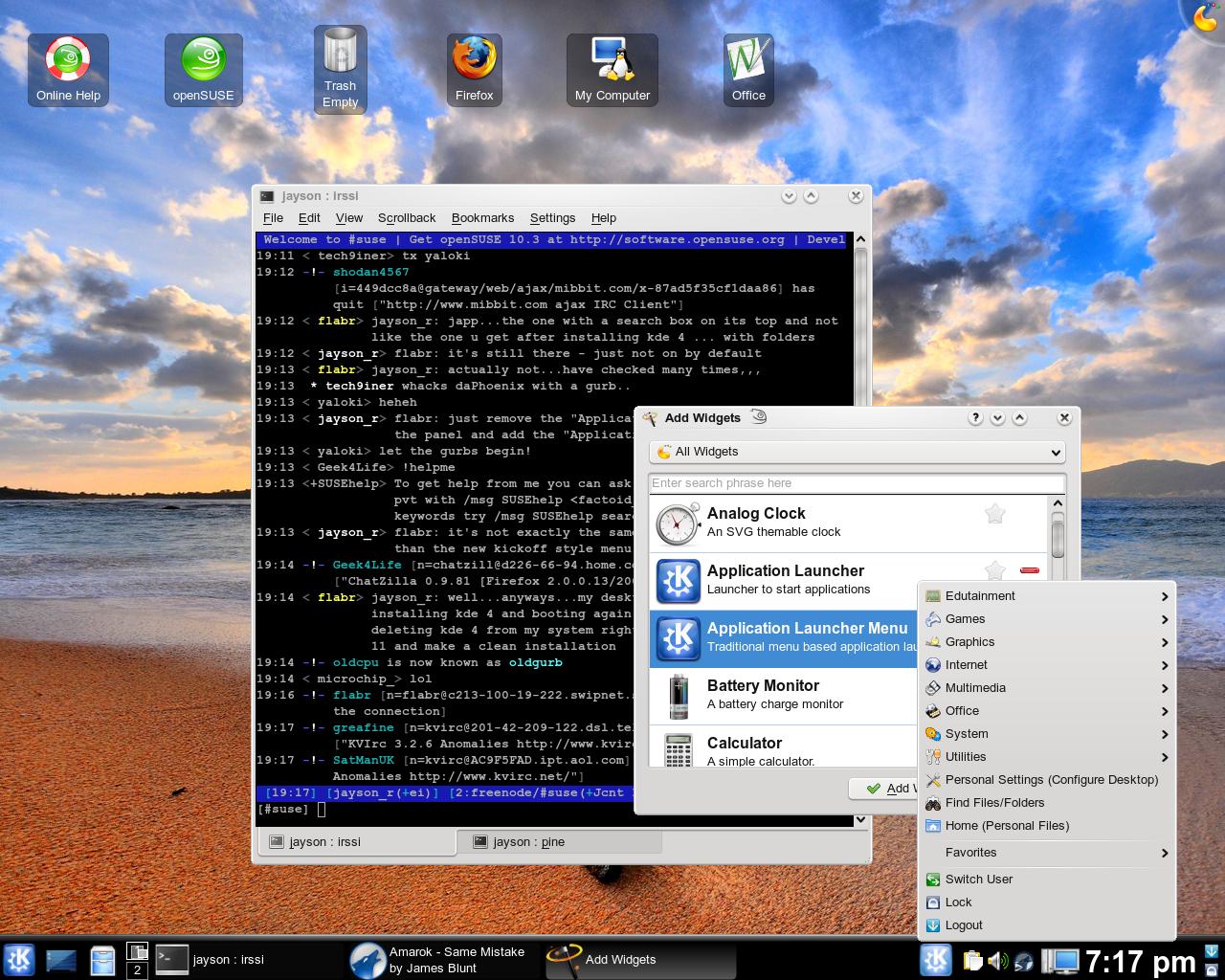Open the clipboard tray icon
Screen dimensions: 1225x980
pyautogui.click(x=972, y=960)
